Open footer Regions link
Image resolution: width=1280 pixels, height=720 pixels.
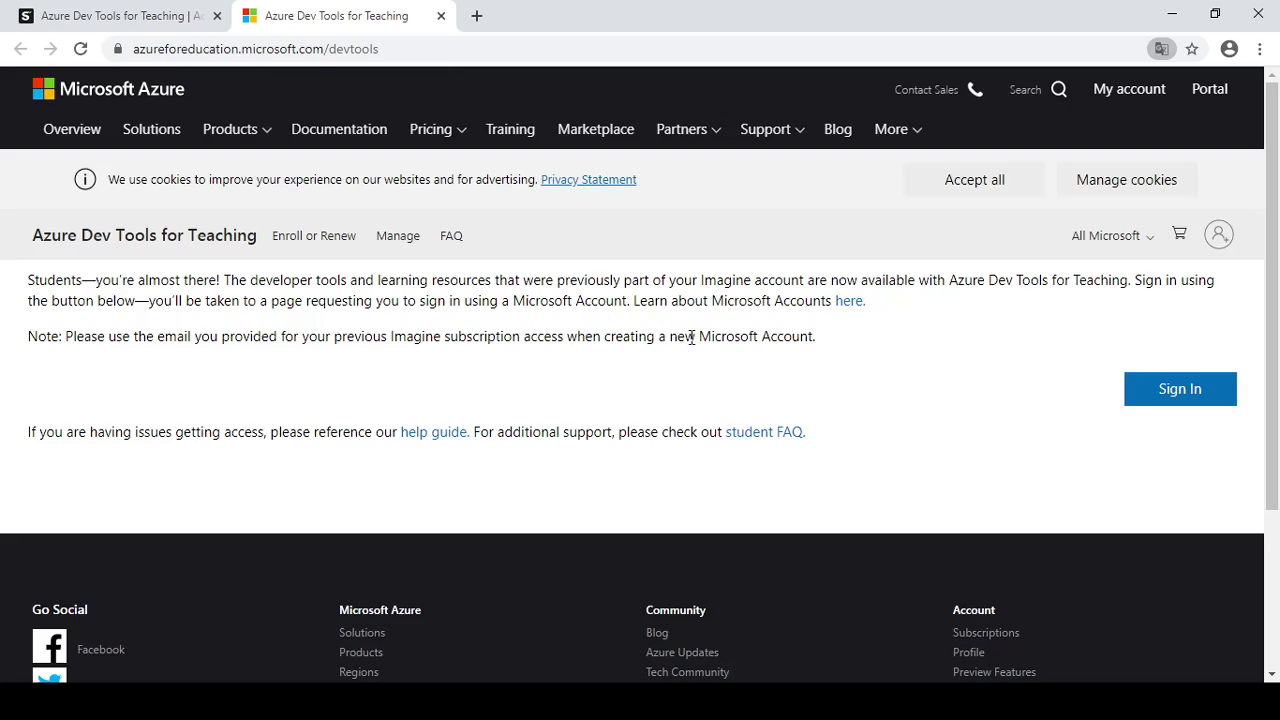(x=359, y=673)
